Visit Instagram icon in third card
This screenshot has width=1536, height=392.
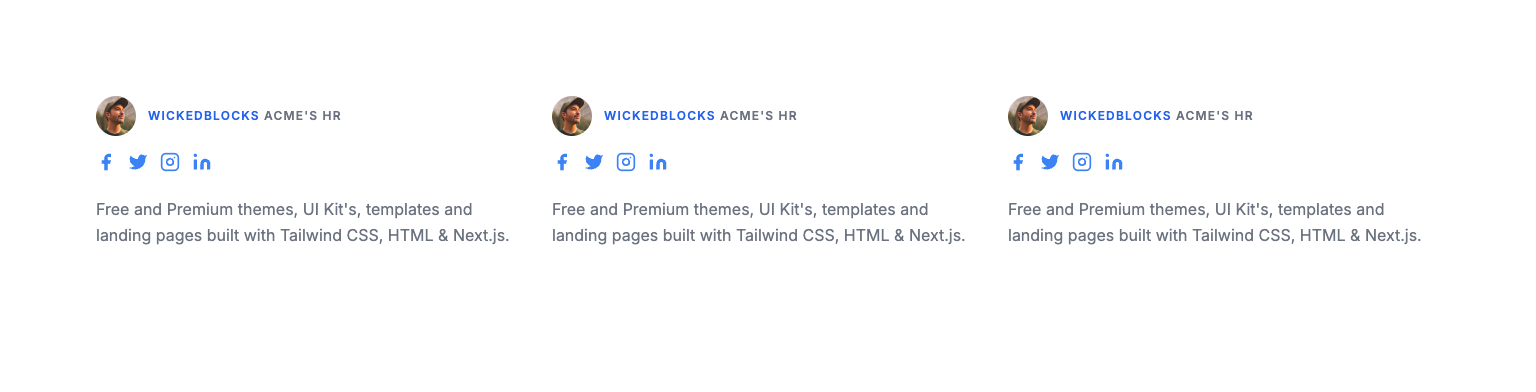pos(1082,162)
